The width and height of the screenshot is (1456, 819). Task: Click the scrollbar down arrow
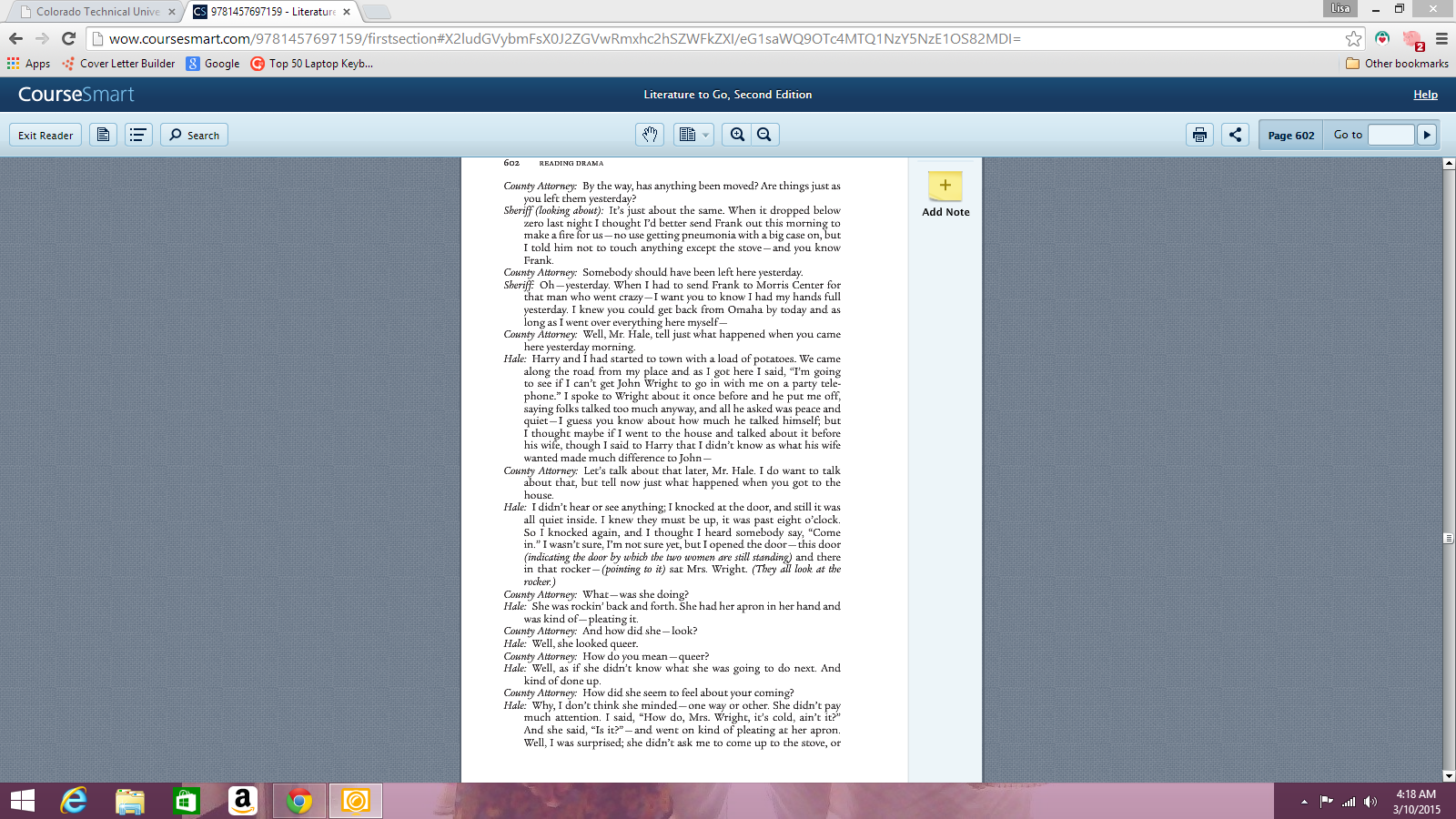coord(1449,776)
